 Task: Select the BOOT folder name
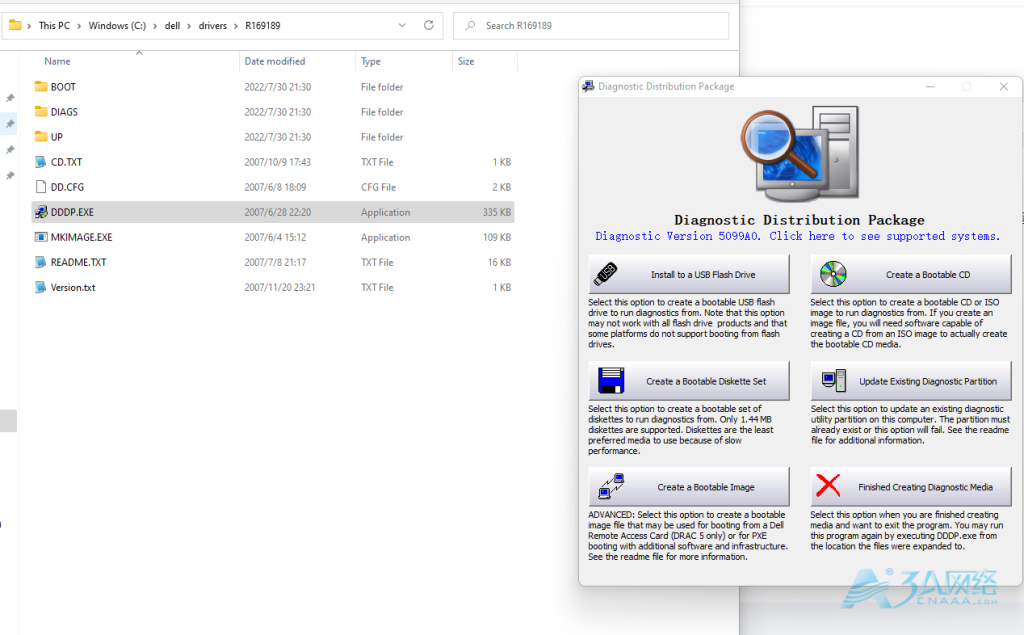point(63,87)
